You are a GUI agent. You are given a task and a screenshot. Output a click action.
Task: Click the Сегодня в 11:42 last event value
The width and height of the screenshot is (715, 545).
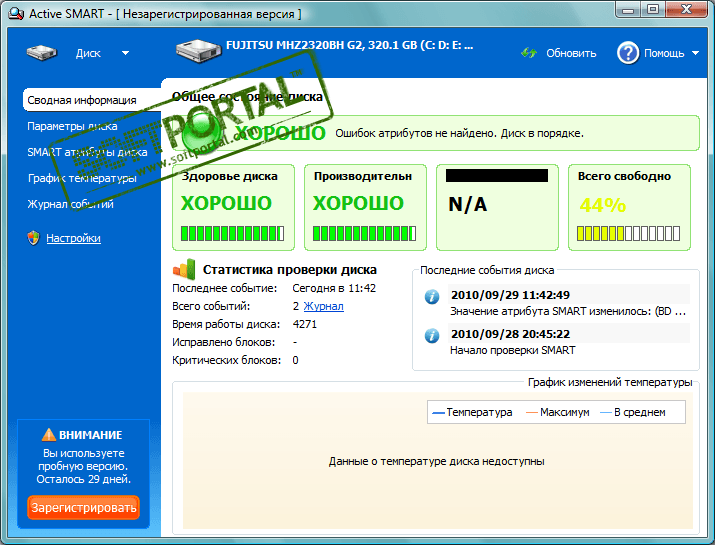coord(334,288)
